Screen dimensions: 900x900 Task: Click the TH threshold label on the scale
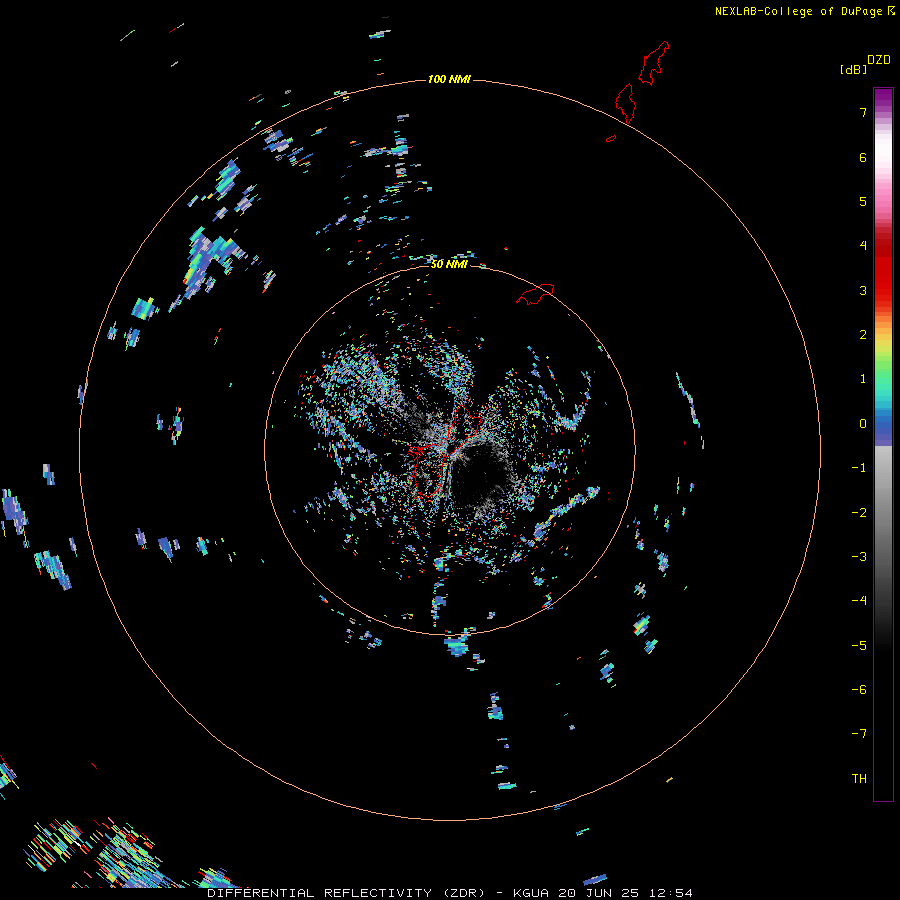(859, 779)
